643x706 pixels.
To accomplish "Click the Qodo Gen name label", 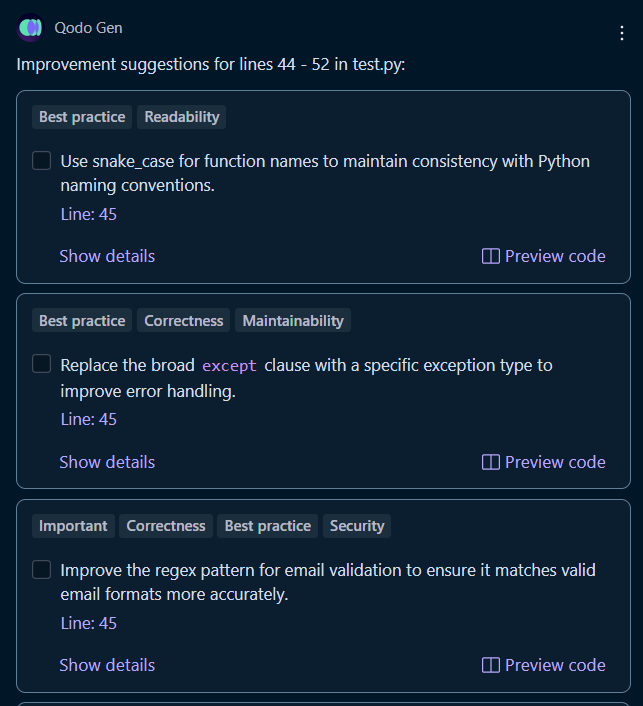I will pyautogui.click(x=88, y=28).
